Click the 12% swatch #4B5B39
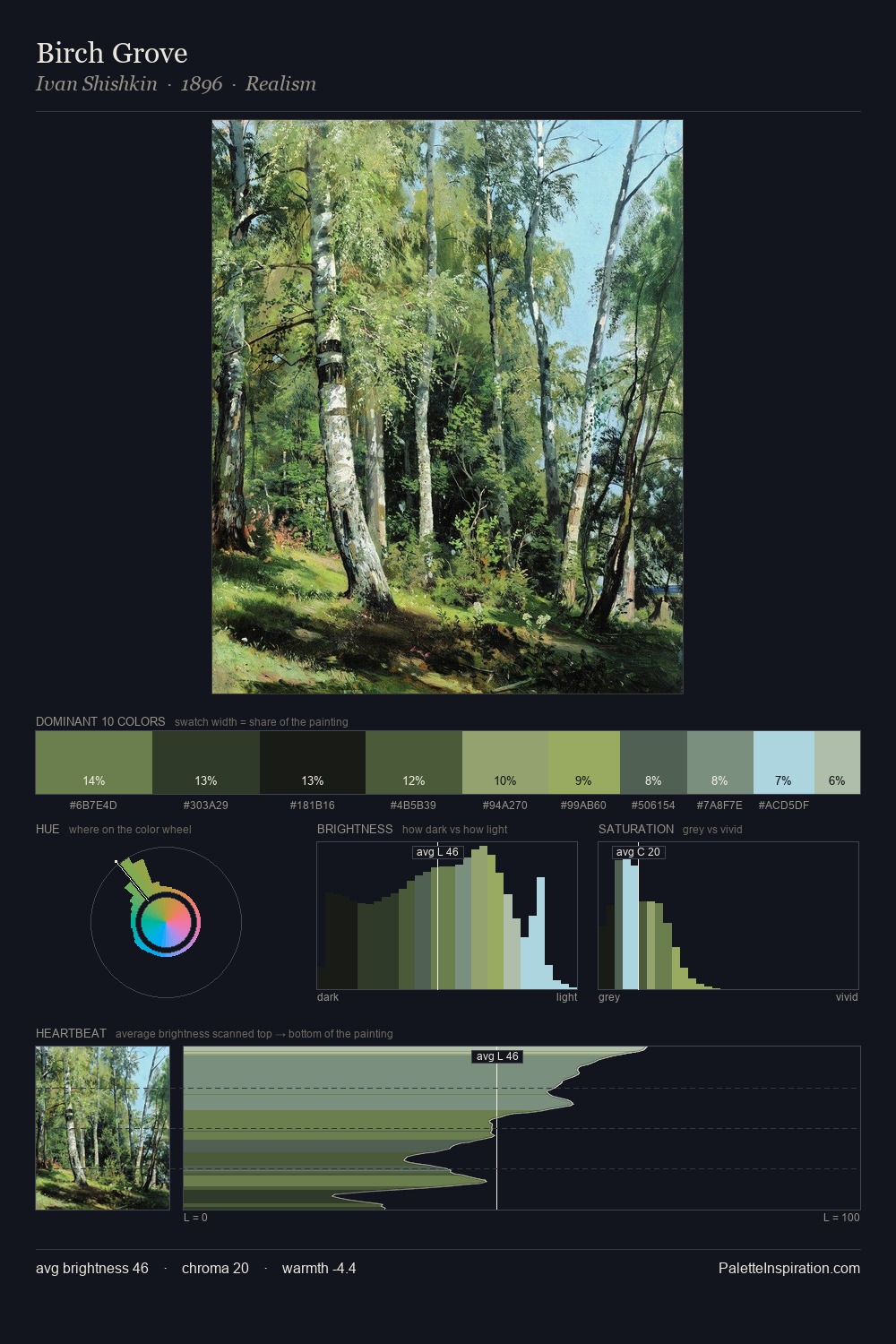 click(414, 762)
